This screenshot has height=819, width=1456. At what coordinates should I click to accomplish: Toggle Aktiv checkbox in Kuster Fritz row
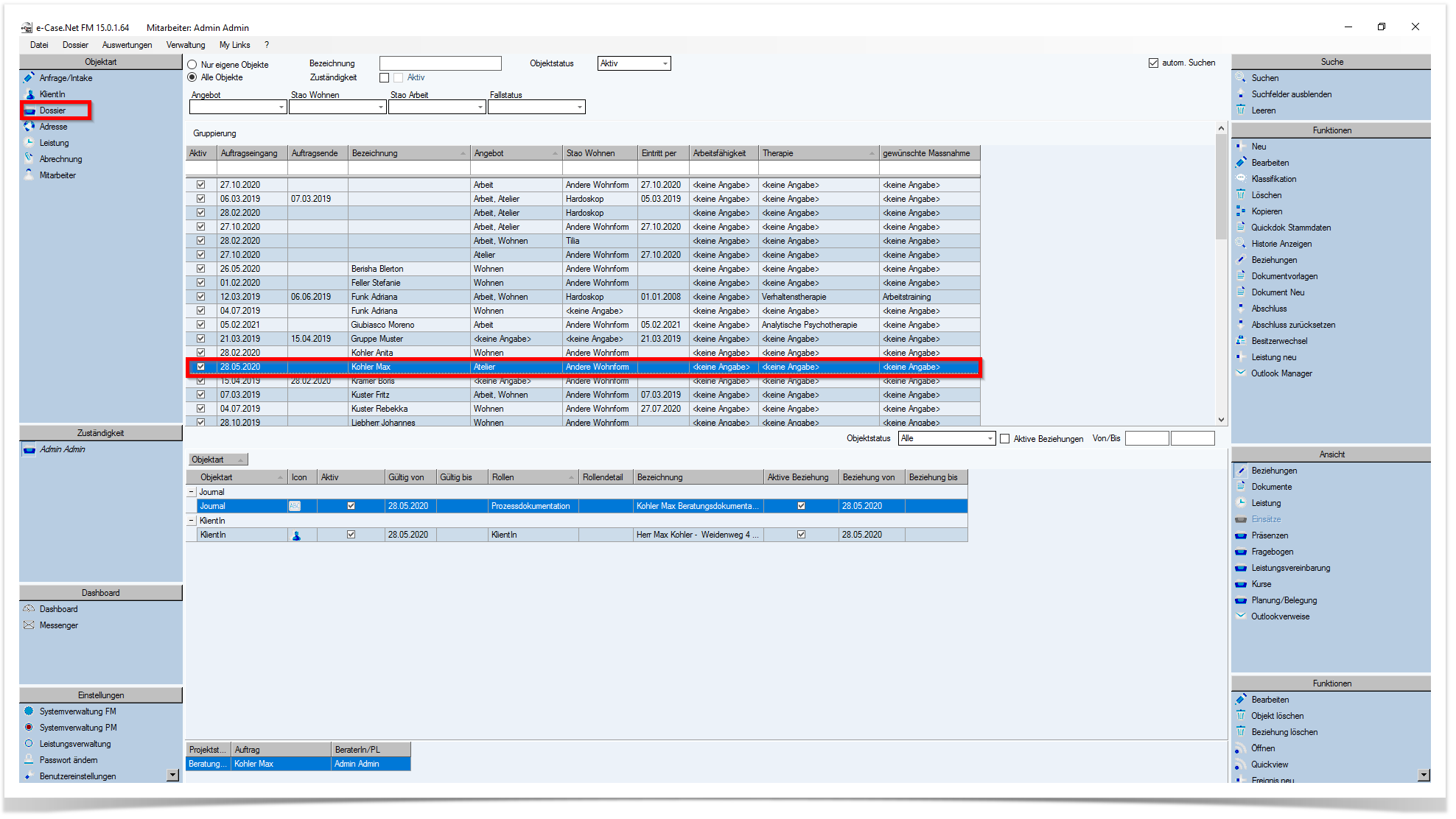200,395
